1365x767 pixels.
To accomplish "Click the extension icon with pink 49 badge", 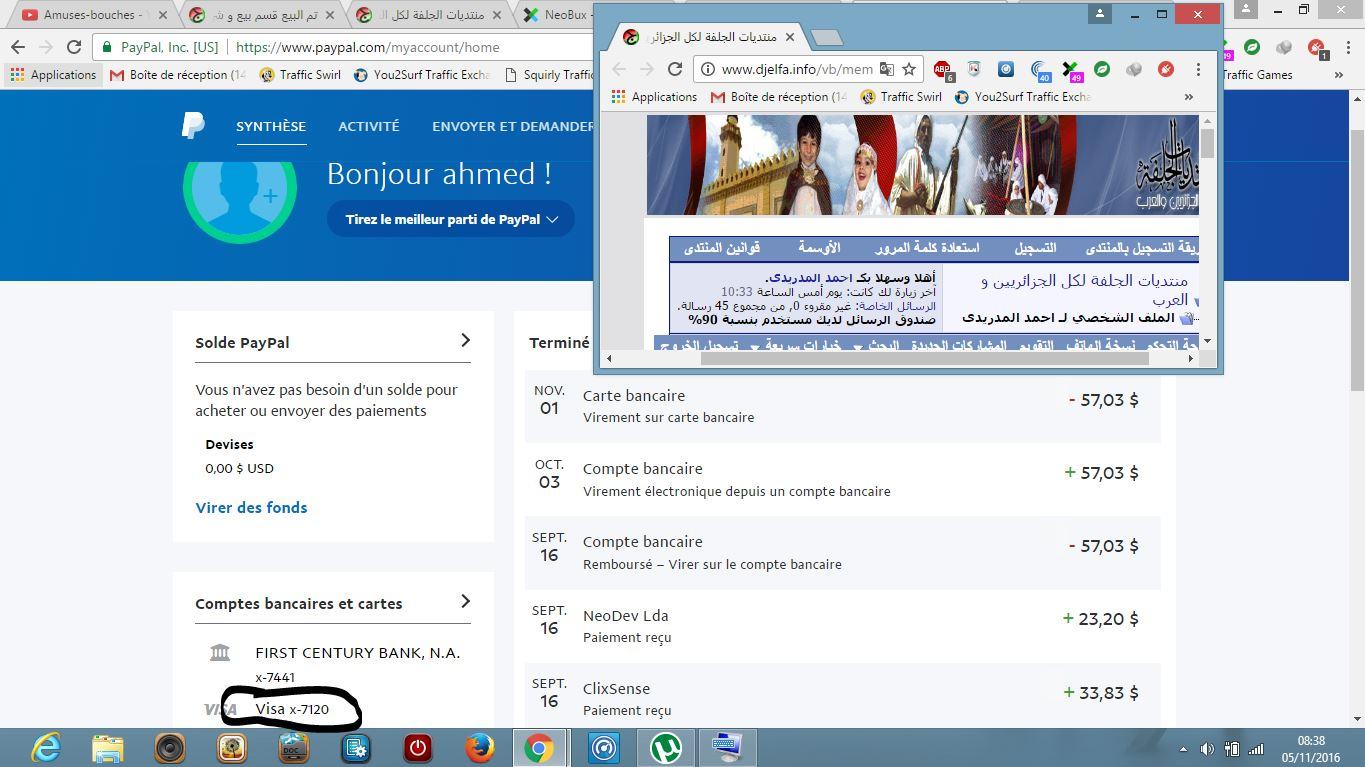I will (x=1071, y=70).
